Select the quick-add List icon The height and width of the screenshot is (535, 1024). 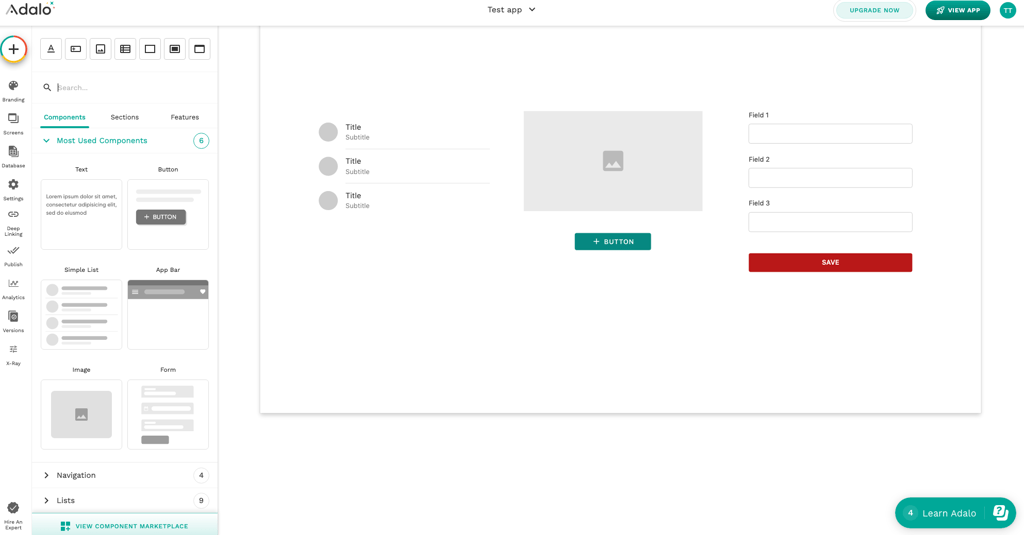click(125, 49)
